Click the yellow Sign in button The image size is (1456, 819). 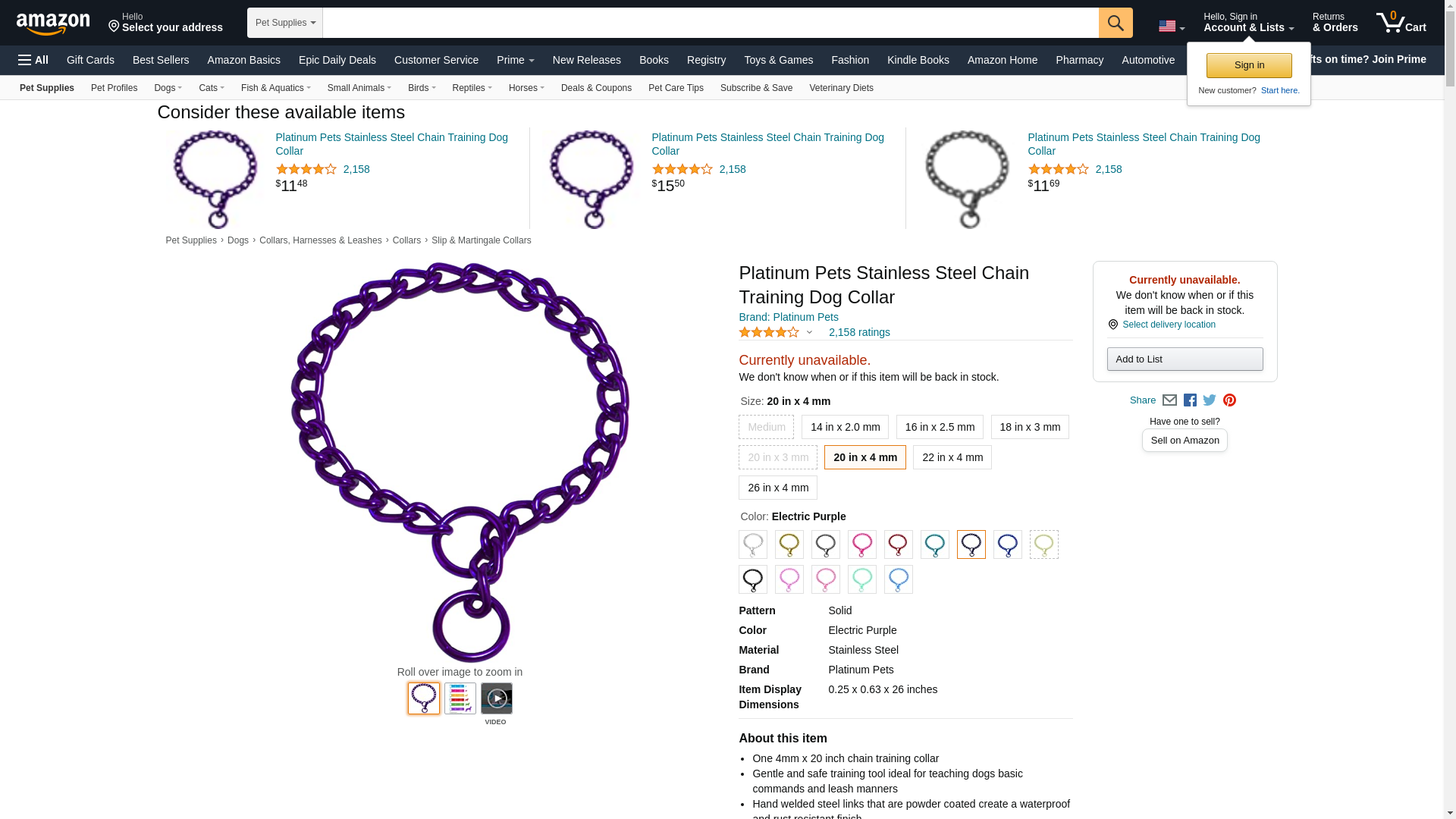coord(1249,65)
